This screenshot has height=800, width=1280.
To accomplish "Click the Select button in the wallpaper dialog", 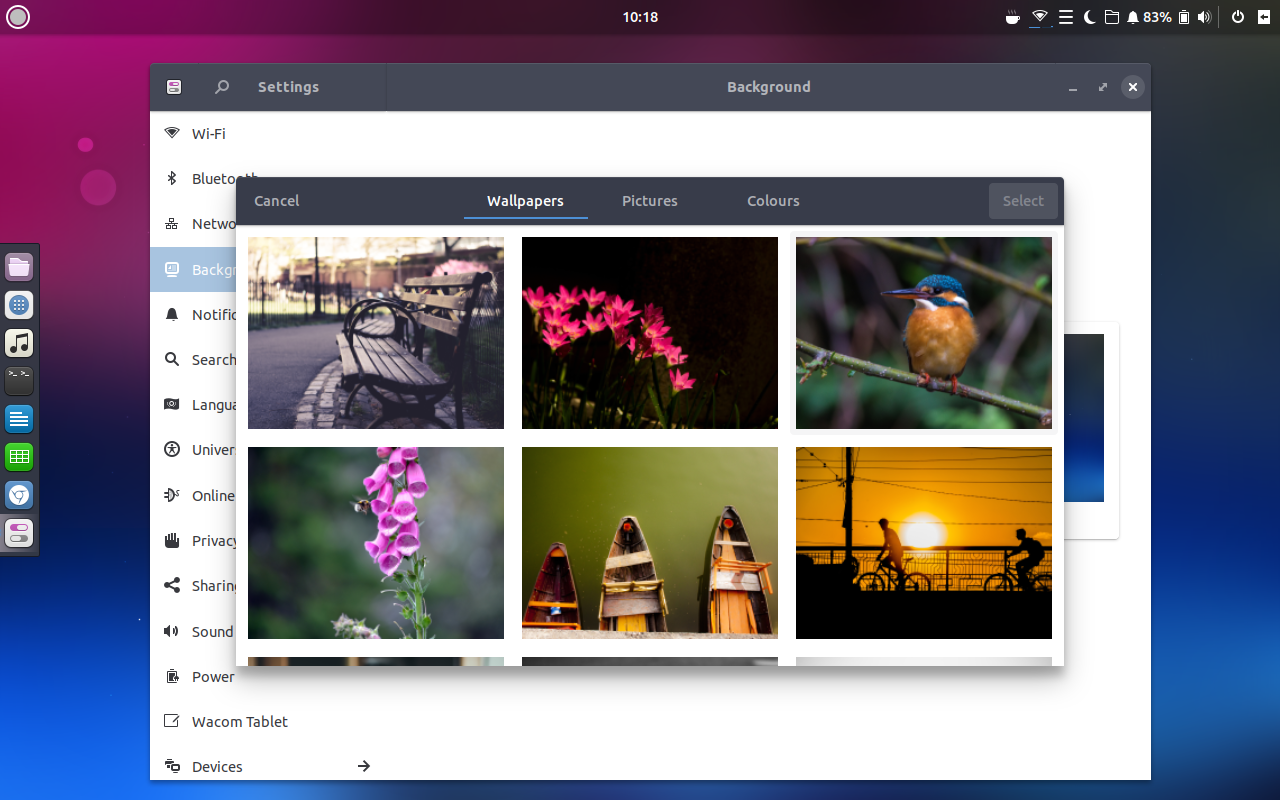I will (1023, 201).
